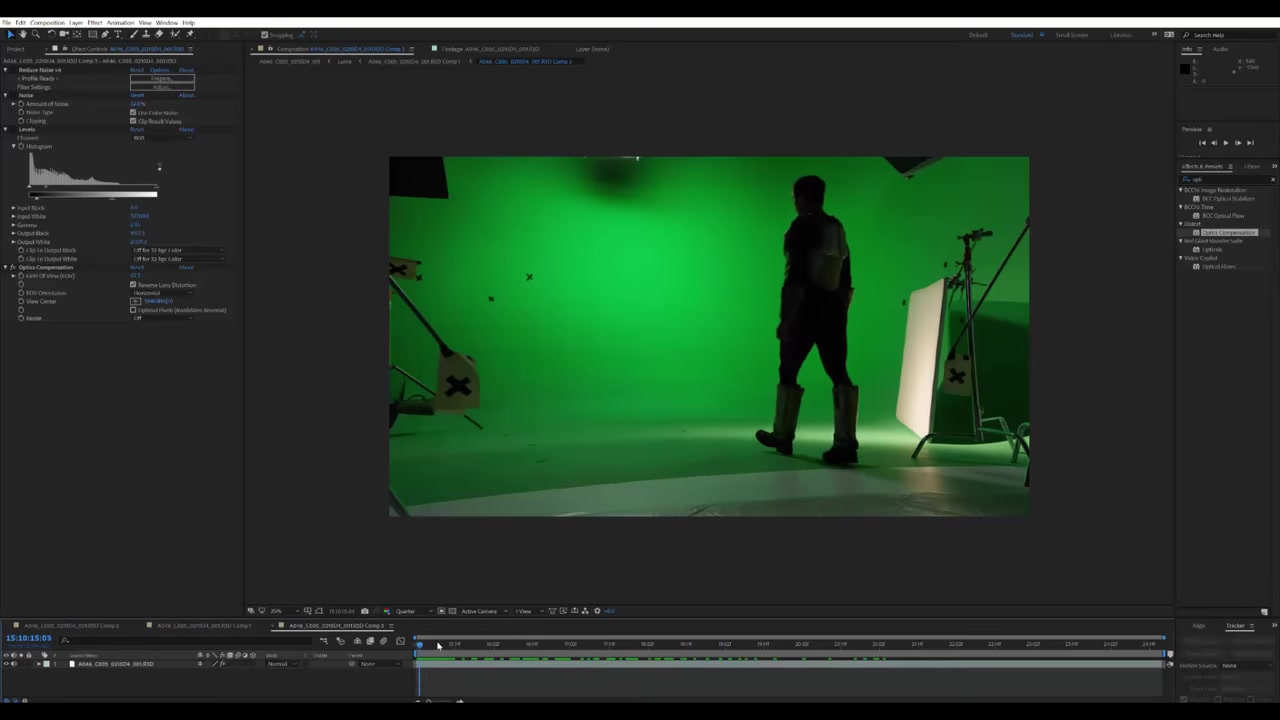
Task: Select the Hand tool
Action: pos(23,34)
